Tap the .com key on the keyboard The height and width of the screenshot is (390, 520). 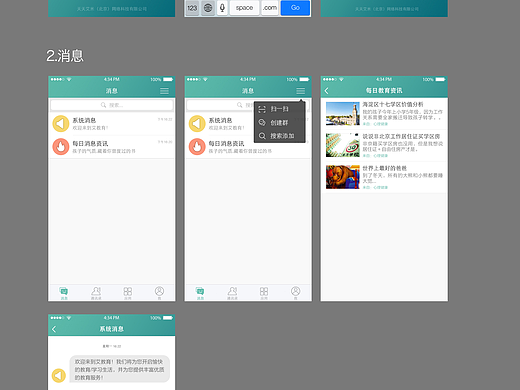[x=270, y=8]
